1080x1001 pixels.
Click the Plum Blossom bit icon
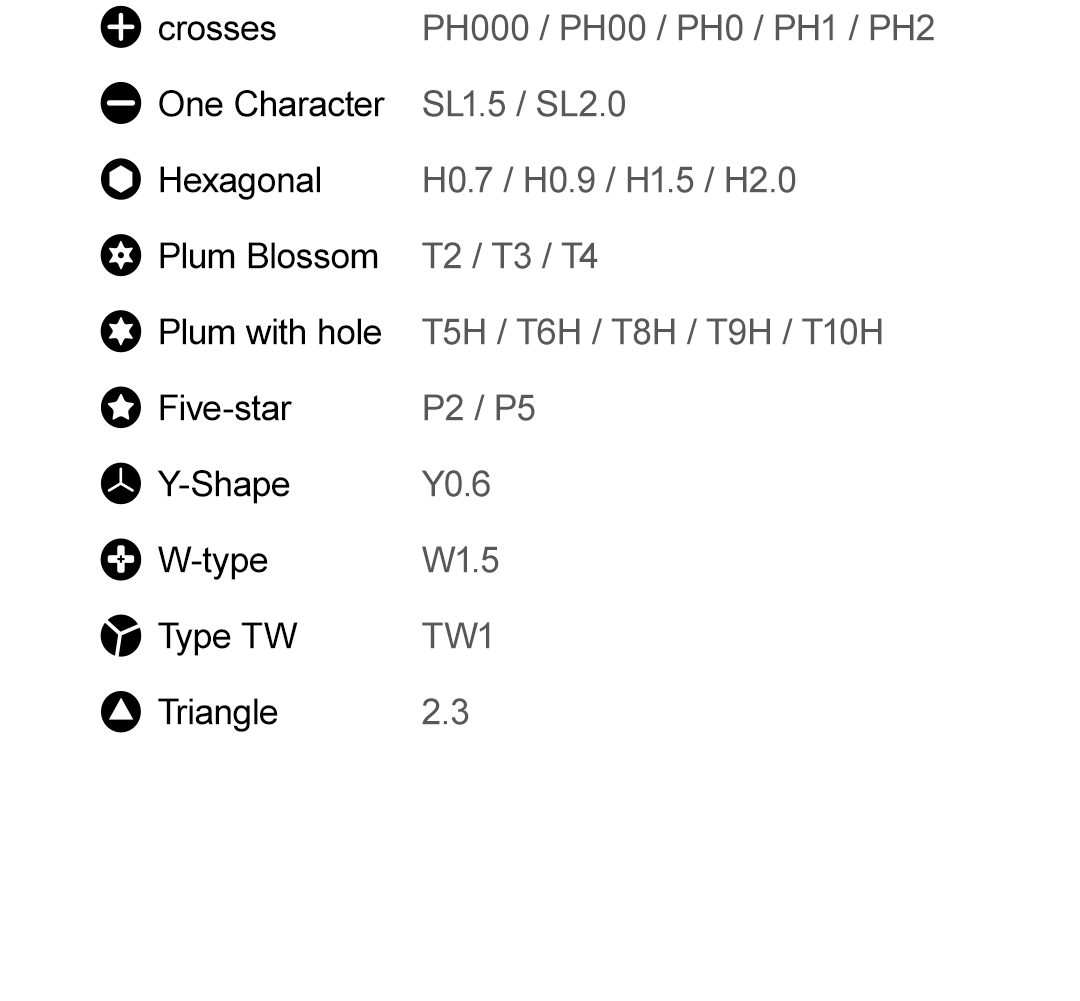121,256
